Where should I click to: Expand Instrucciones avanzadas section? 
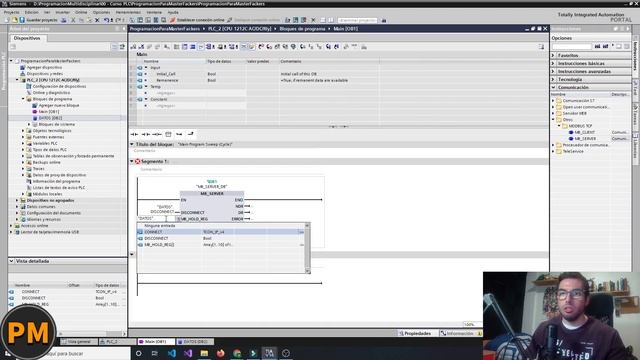(x=554, y=71)
